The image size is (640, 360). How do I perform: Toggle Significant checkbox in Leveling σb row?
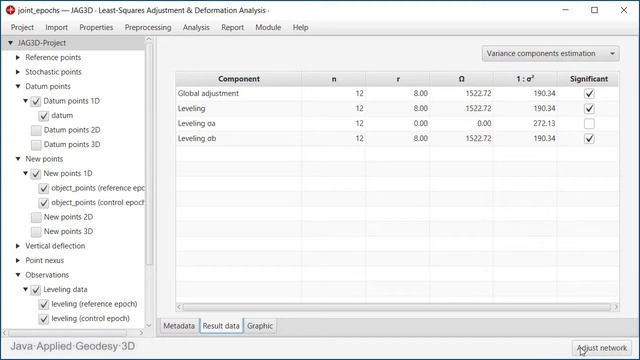(589, 139)
